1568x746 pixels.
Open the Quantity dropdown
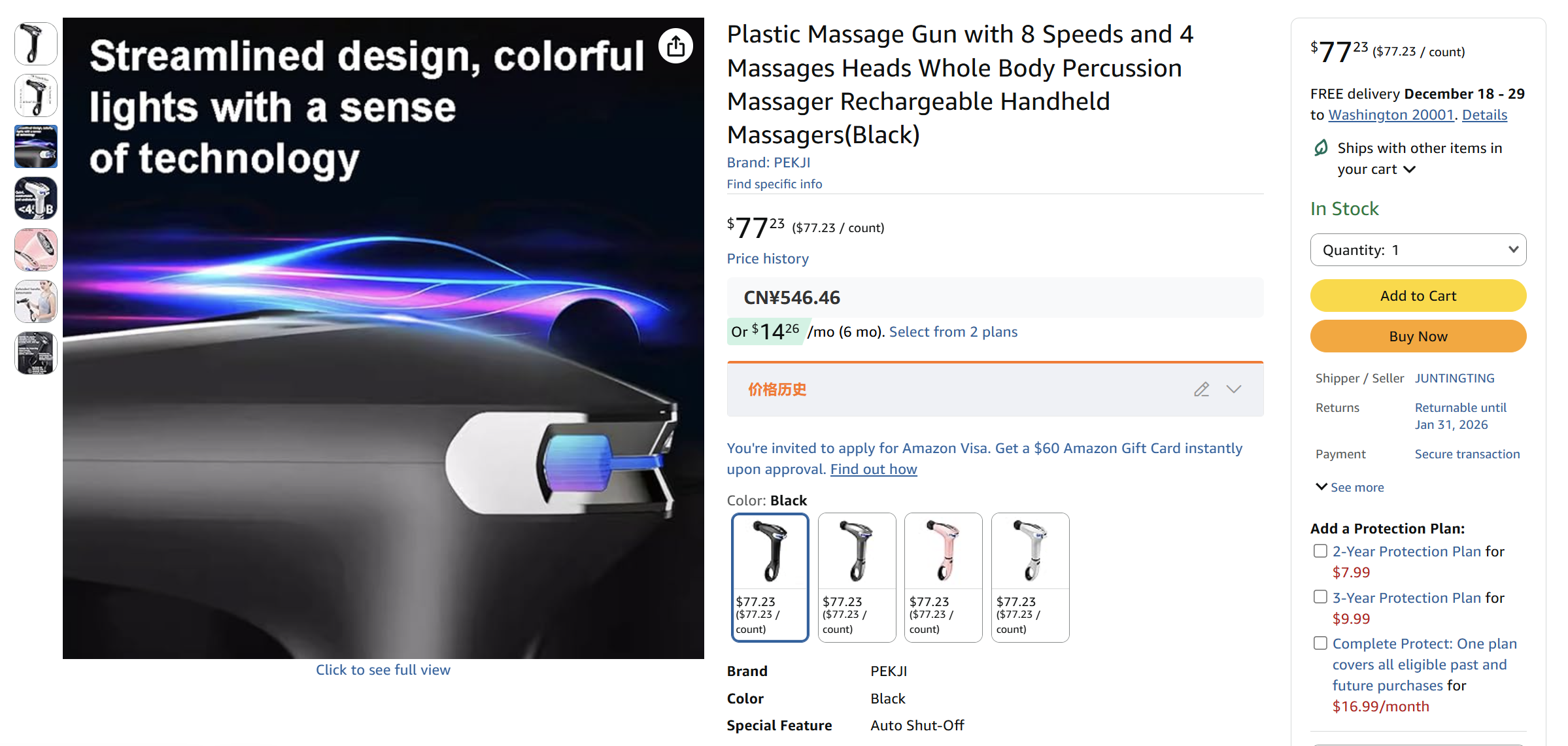(x=1418, y=250)
